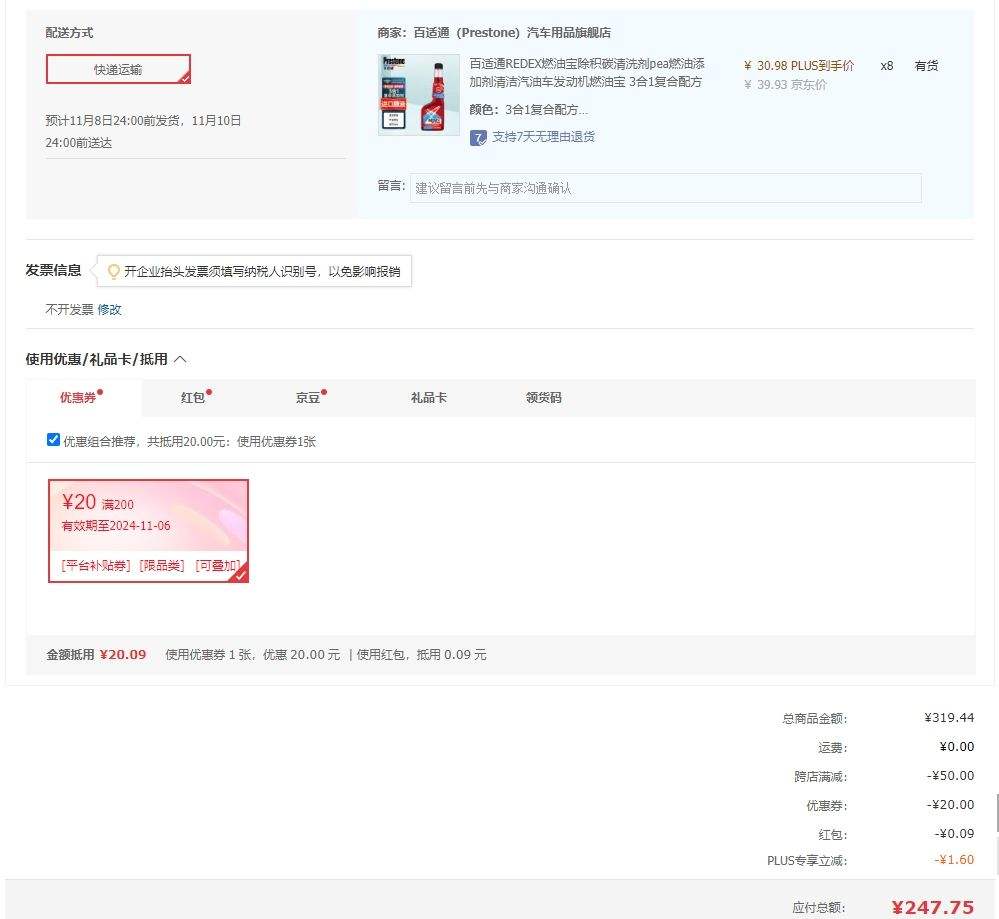Switch to the 红包 tab
Image resolution: width=999 pixels, height=919 pixels.
pyautogui.click(x=193, y=397)
